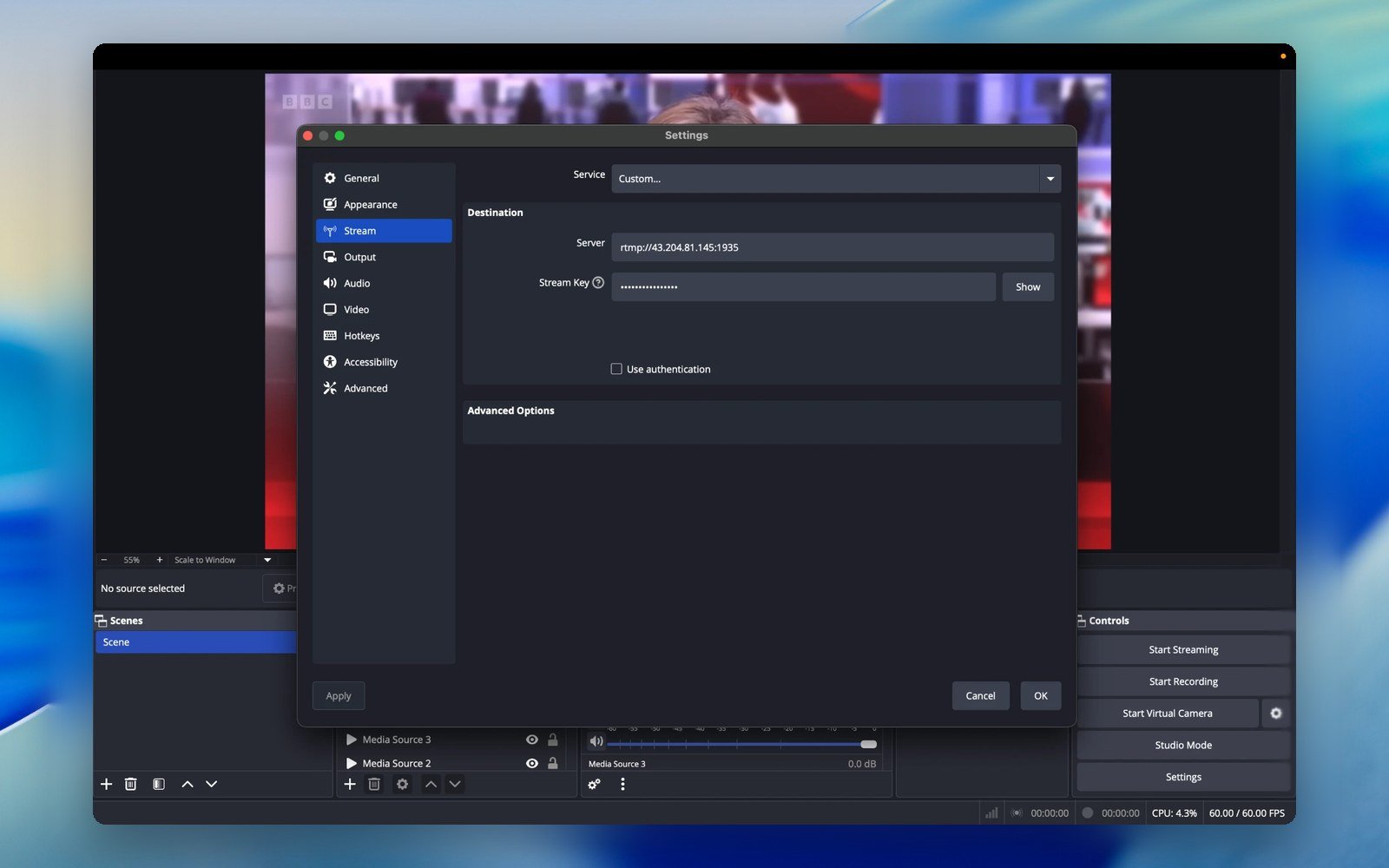Click the Controls dock header icon

click(1082, 621)
